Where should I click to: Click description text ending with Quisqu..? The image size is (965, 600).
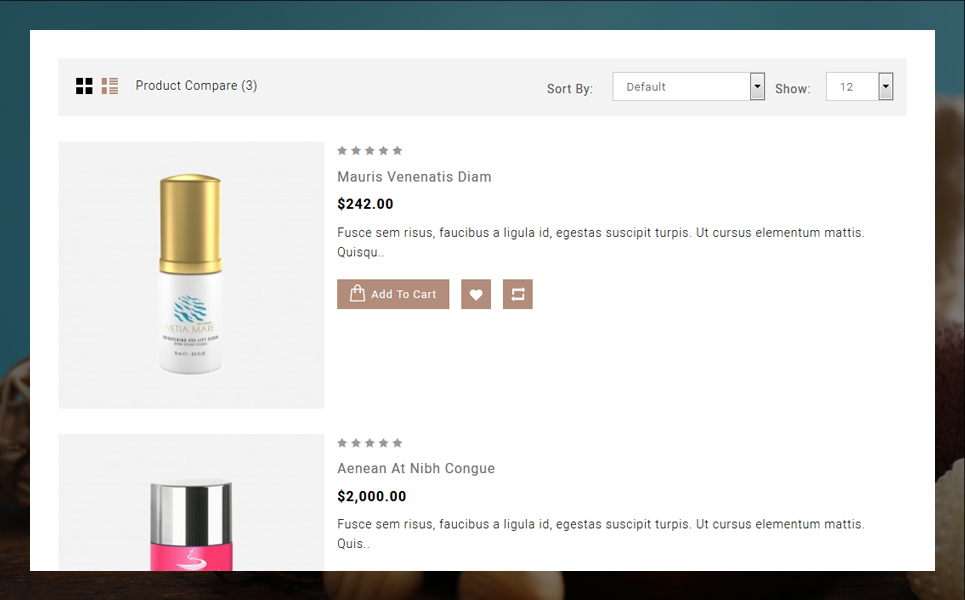[x=601, y=242]
